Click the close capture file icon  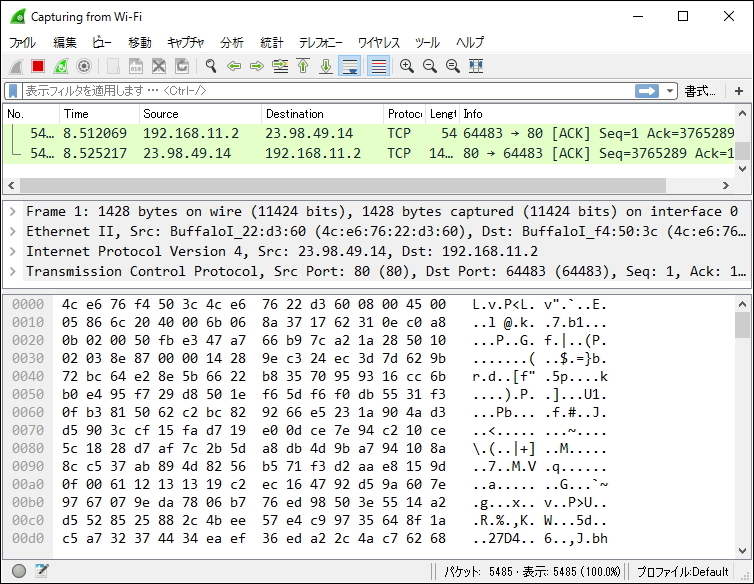(x=159, y=66)
